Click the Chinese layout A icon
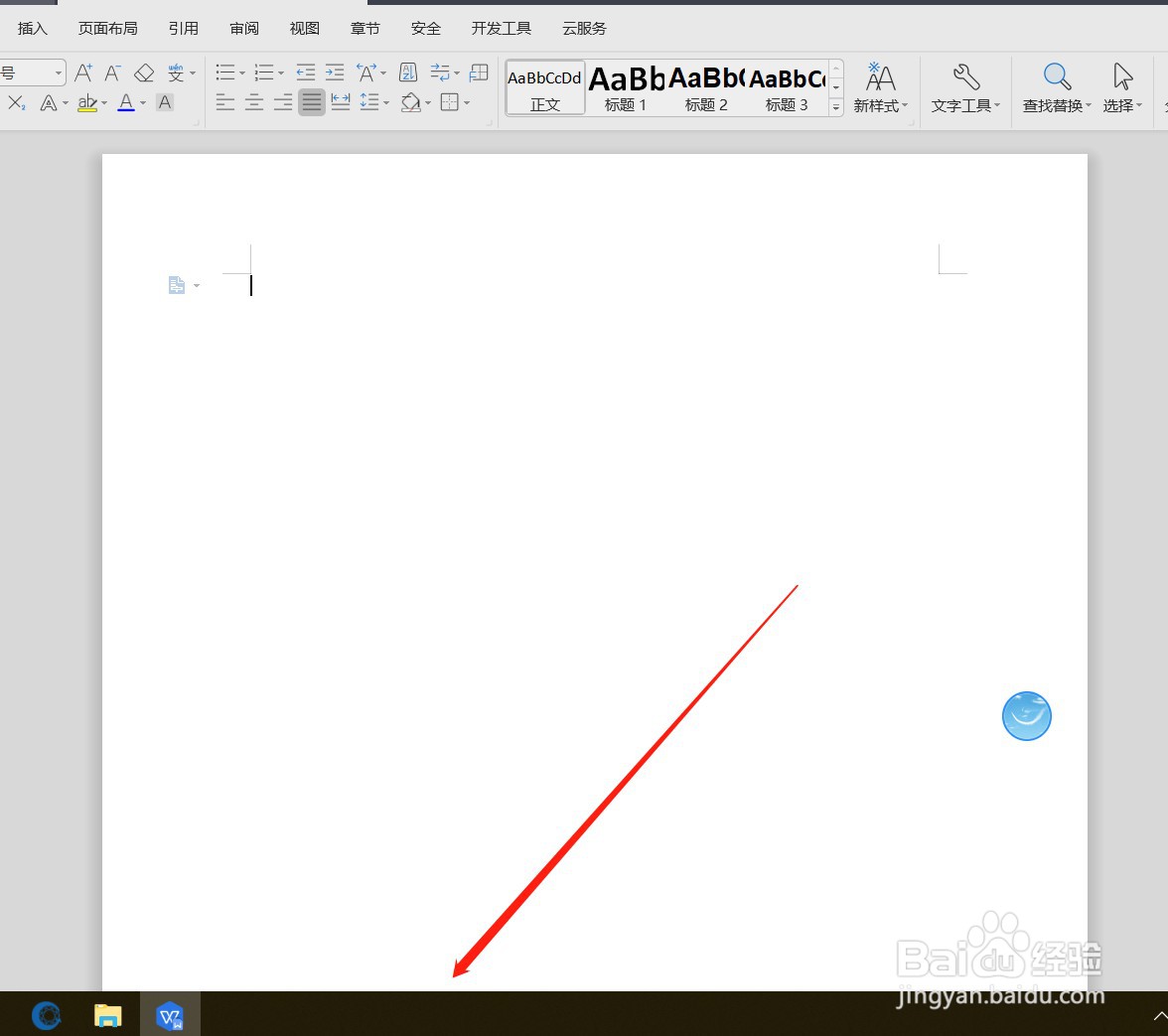Screen dimensions: 1168x1036 (365, 73)
